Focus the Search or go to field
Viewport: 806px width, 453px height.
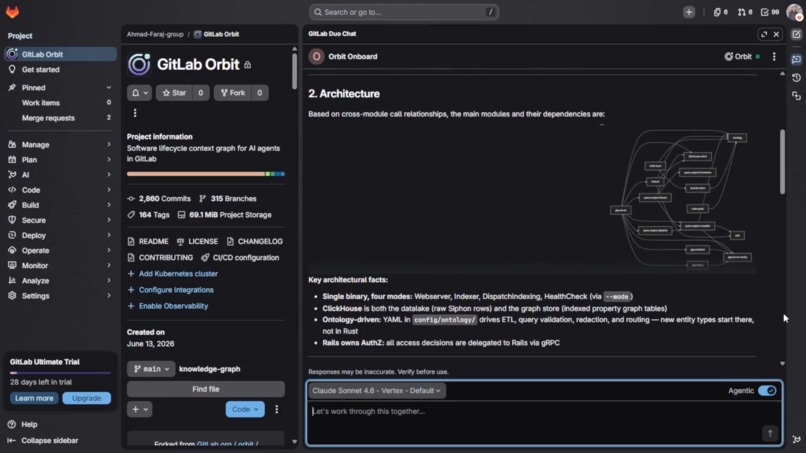click(x=404, y=12)
